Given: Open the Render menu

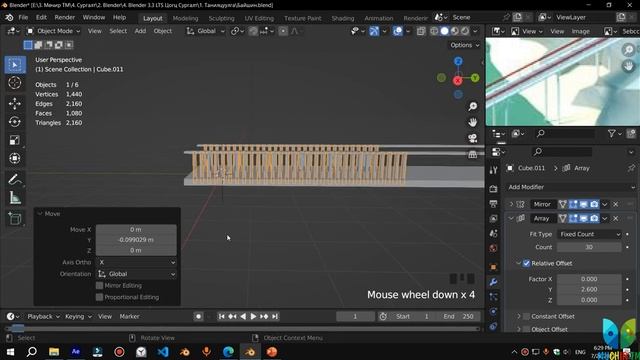Looking at the screenshot, I should 64,18.
